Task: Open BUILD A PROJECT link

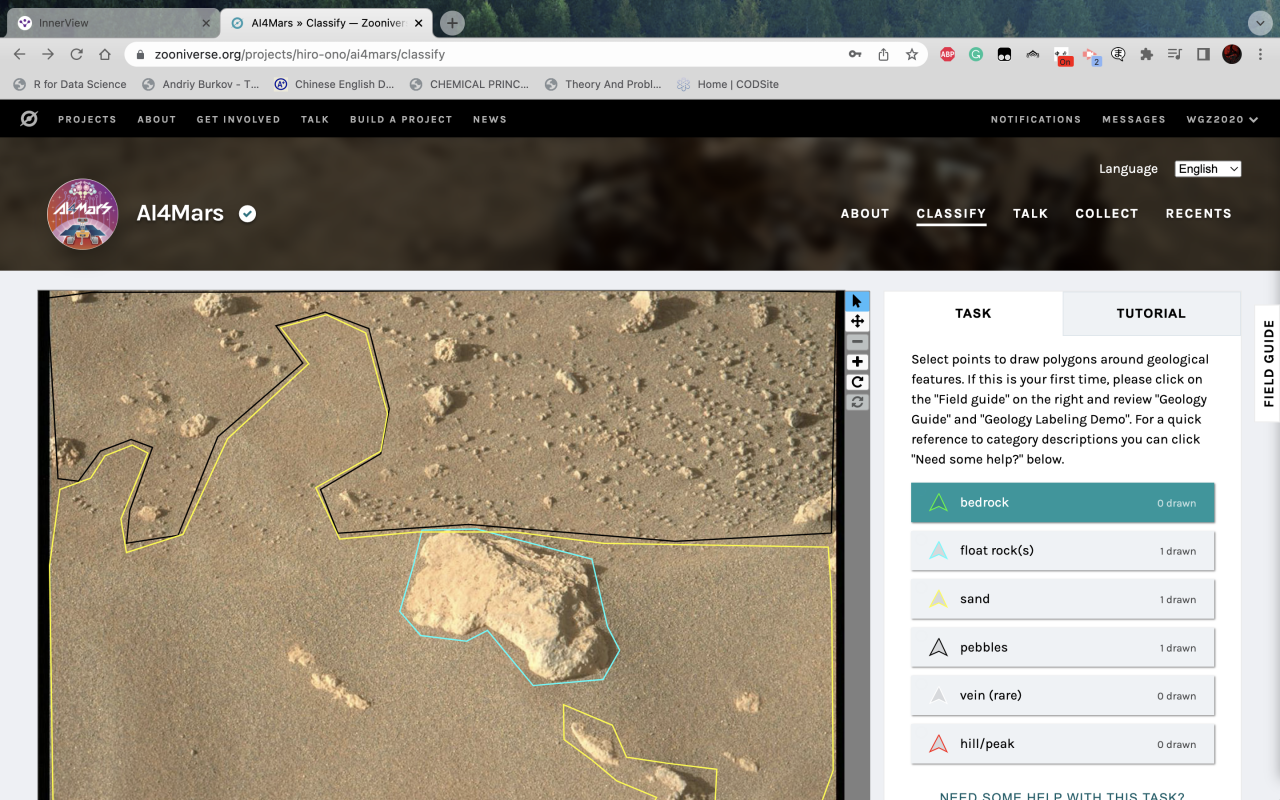Action: 401,119
